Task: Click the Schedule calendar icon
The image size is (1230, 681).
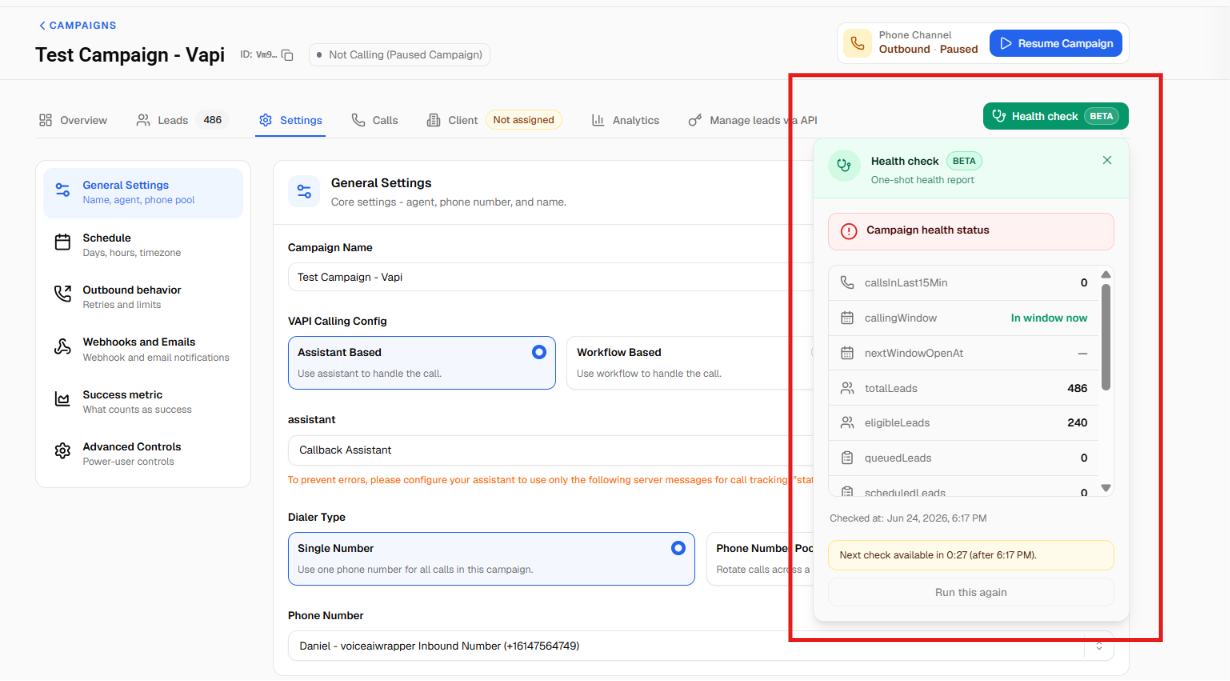Action: coord(63,242)
